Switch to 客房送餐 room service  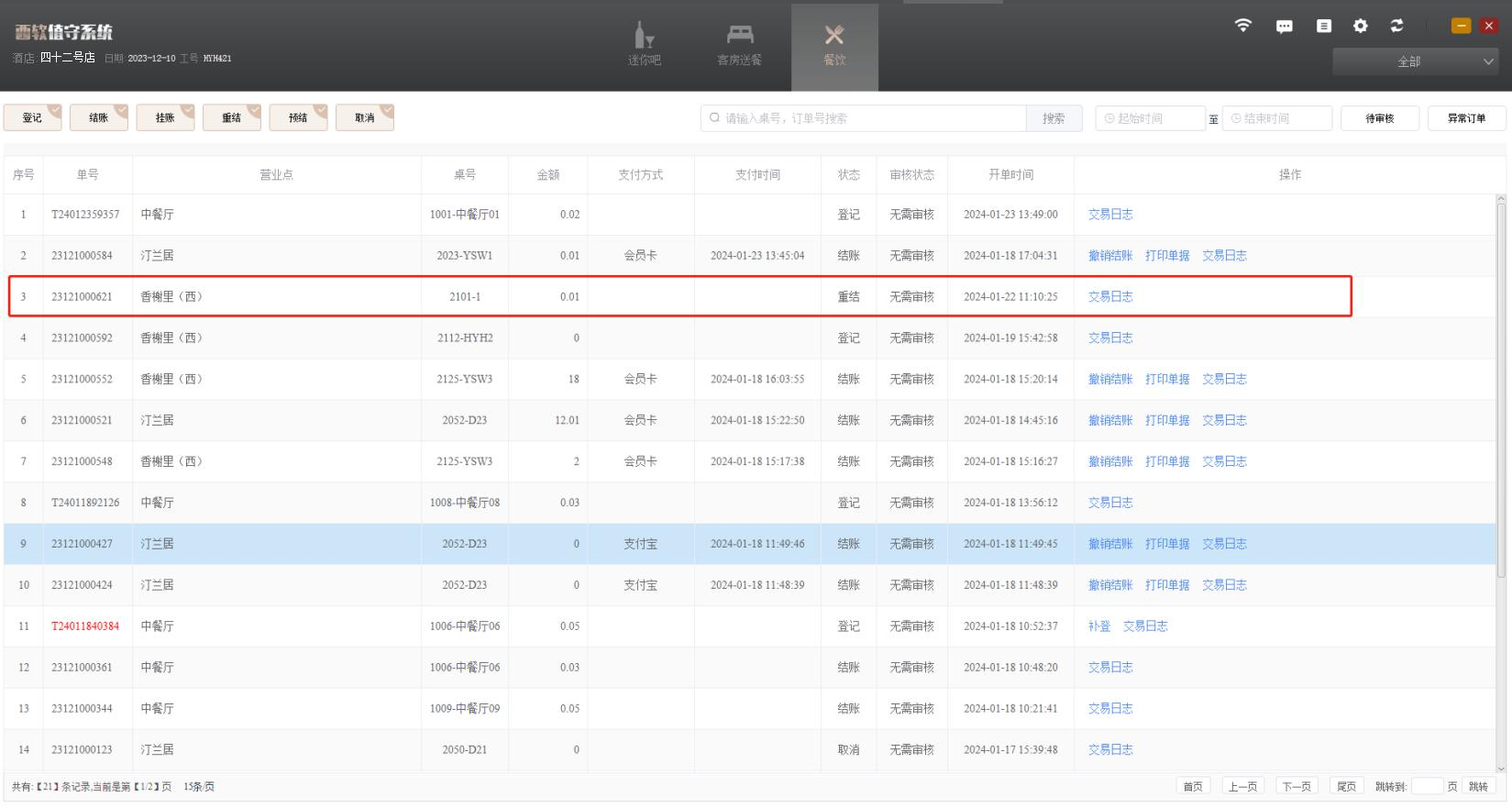(x=739, y=46)
